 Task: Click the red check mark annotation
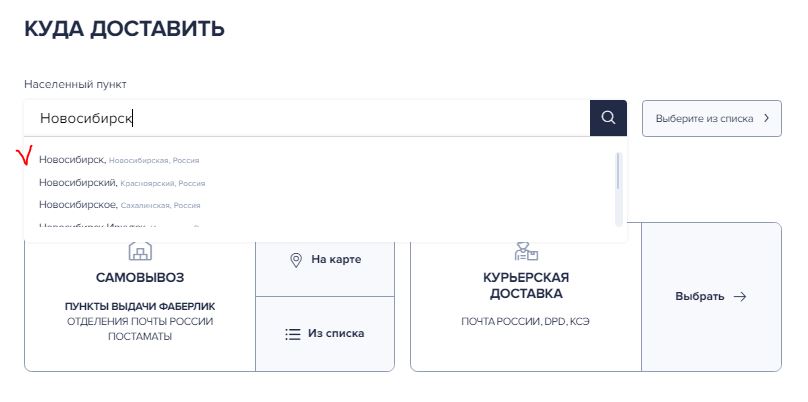(x=24, y=155)
